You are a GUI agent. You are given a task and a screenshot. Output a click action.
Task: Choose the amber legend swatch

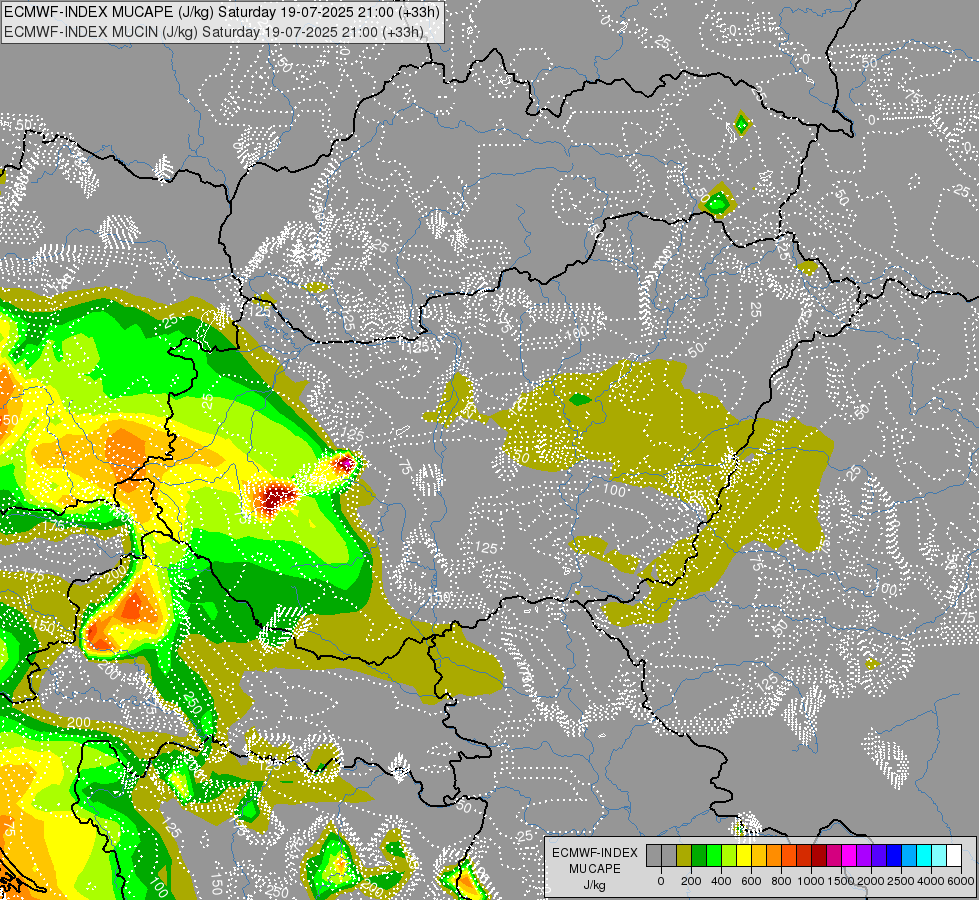[759, 856]
